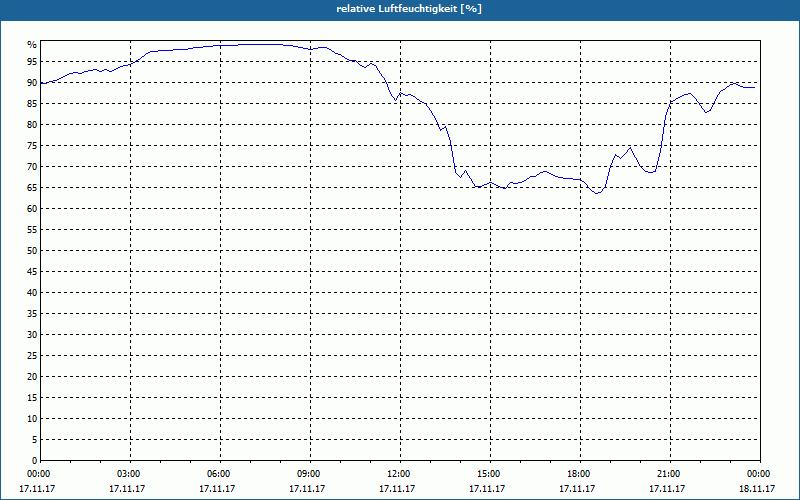The height and width of the screenshot is (500, 800).
Task: Click the y-axis value 60
Action: [32, 209]
